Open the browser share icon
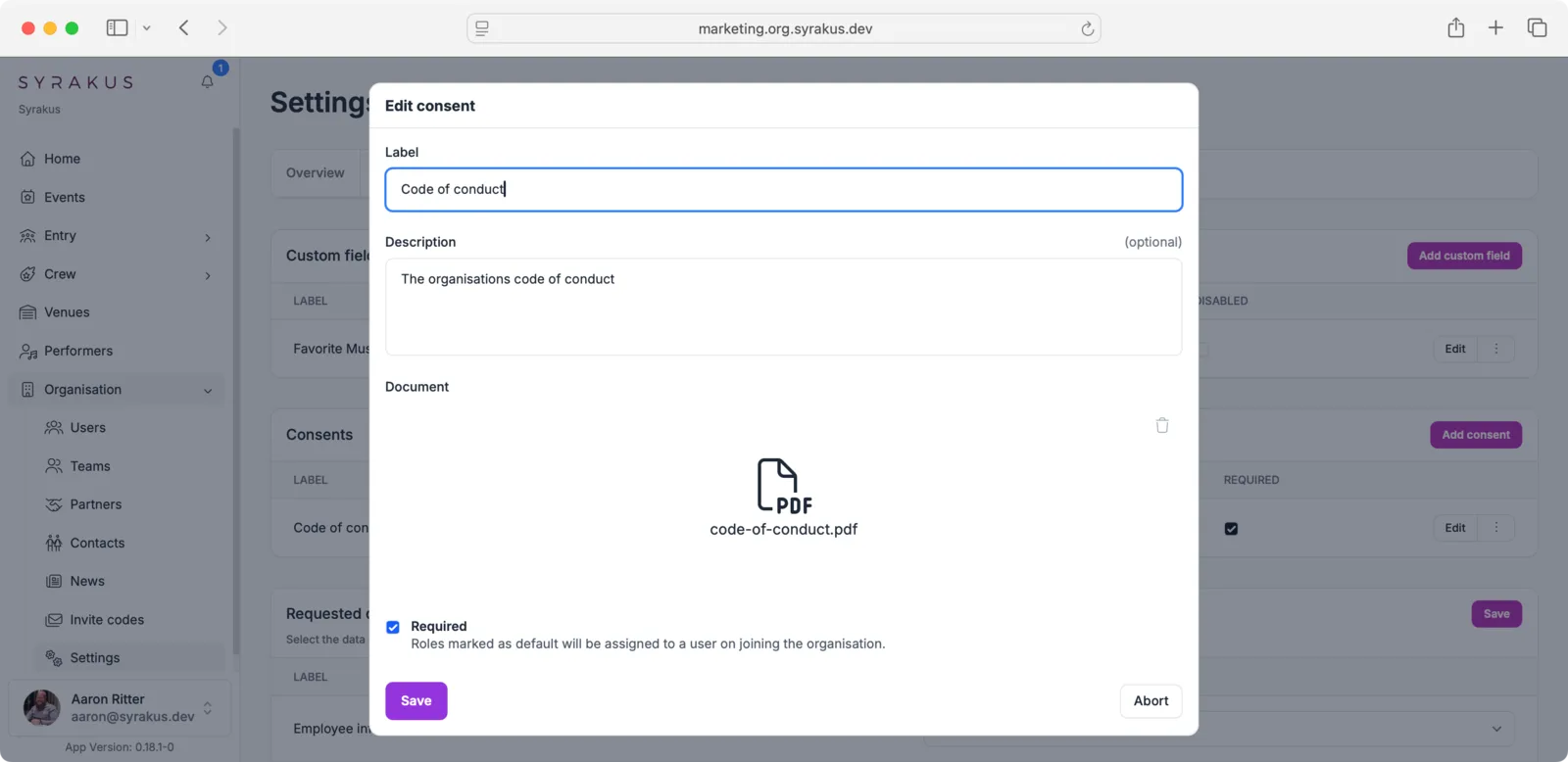1568x762 pixels. pyautogui.click(x=1455, y=28)
